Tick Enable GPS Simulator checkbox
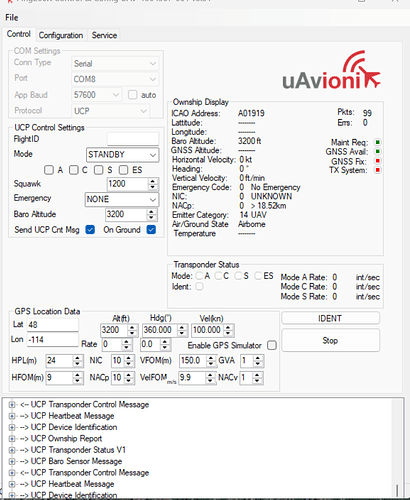 pyautogui.click(x=272, y=345)
